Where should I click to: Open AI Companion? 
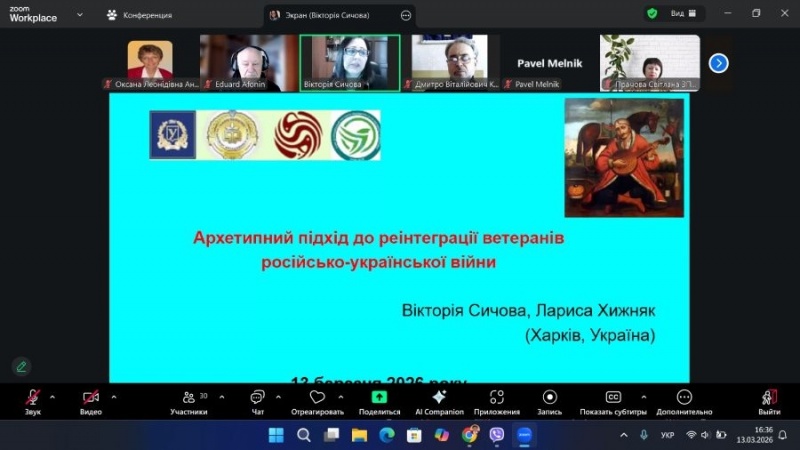[x=439, y=398]
